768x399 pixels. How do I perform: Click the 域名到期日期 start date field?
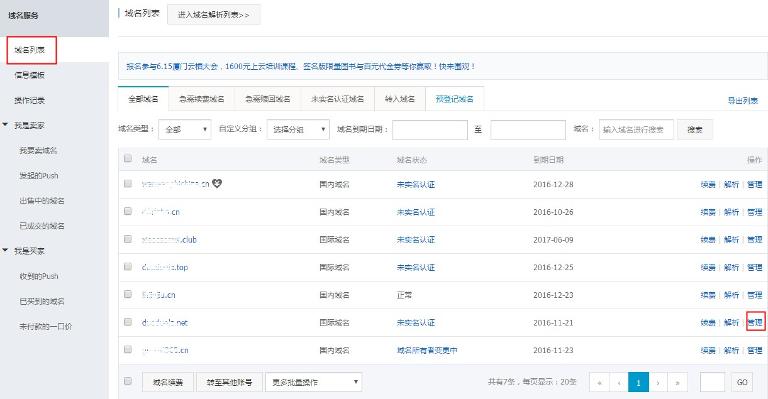point(430,130)
